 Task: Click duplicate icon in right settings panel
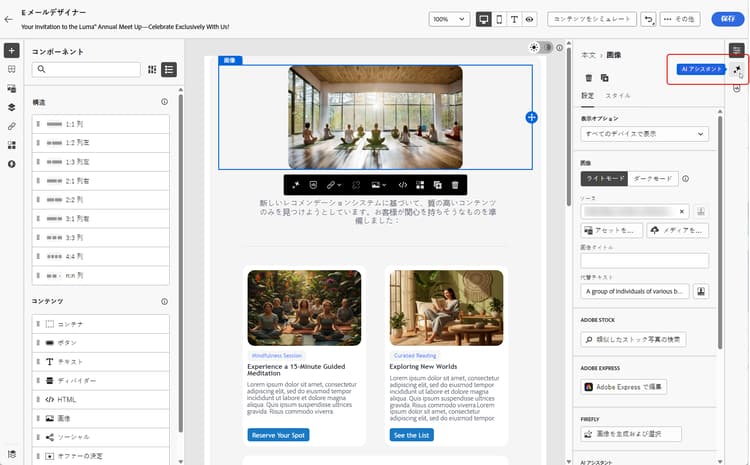click(x=605, y=78)
